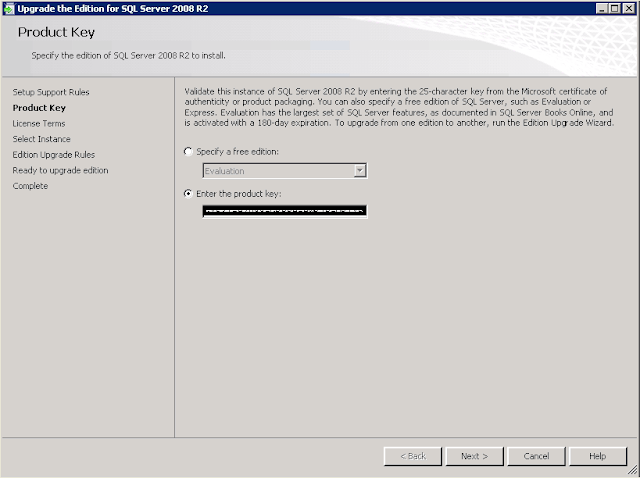Image resolution: width=640 pixels, height=478 pixels.
Task: Select the 'Enter the product key' radio button
Action: [188, 194]
